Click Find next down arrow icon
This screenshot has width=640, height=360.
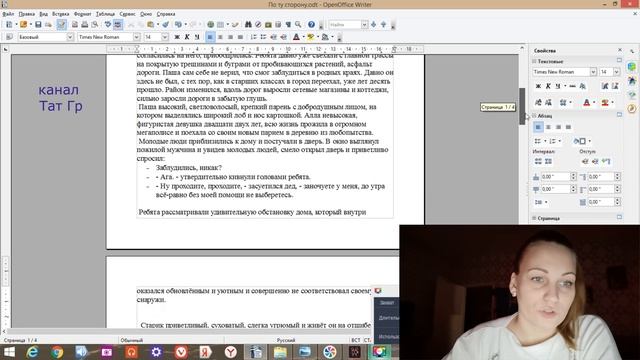373,25
